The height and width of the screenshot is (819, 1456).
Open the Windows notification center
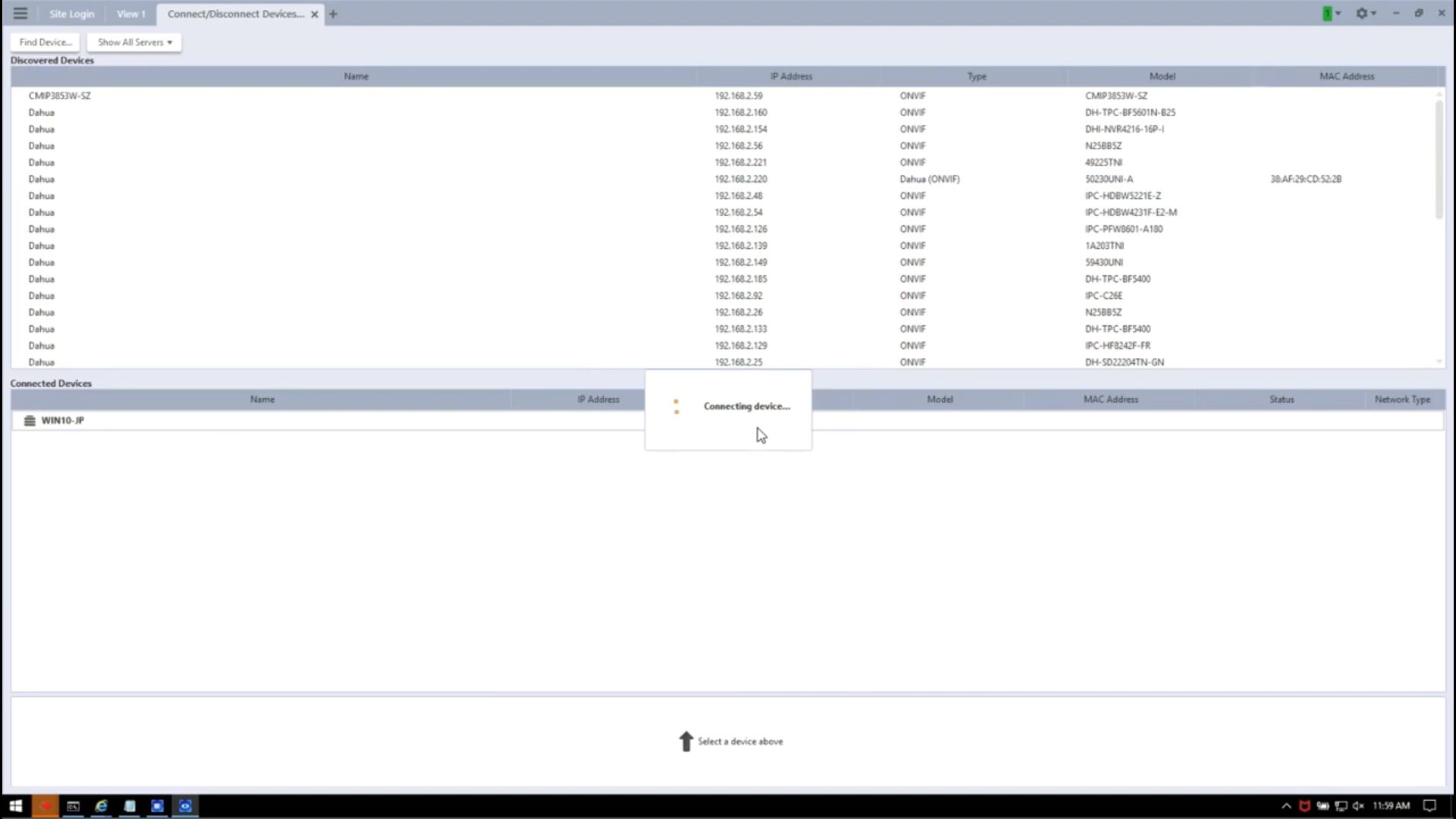click(1429, 806)
